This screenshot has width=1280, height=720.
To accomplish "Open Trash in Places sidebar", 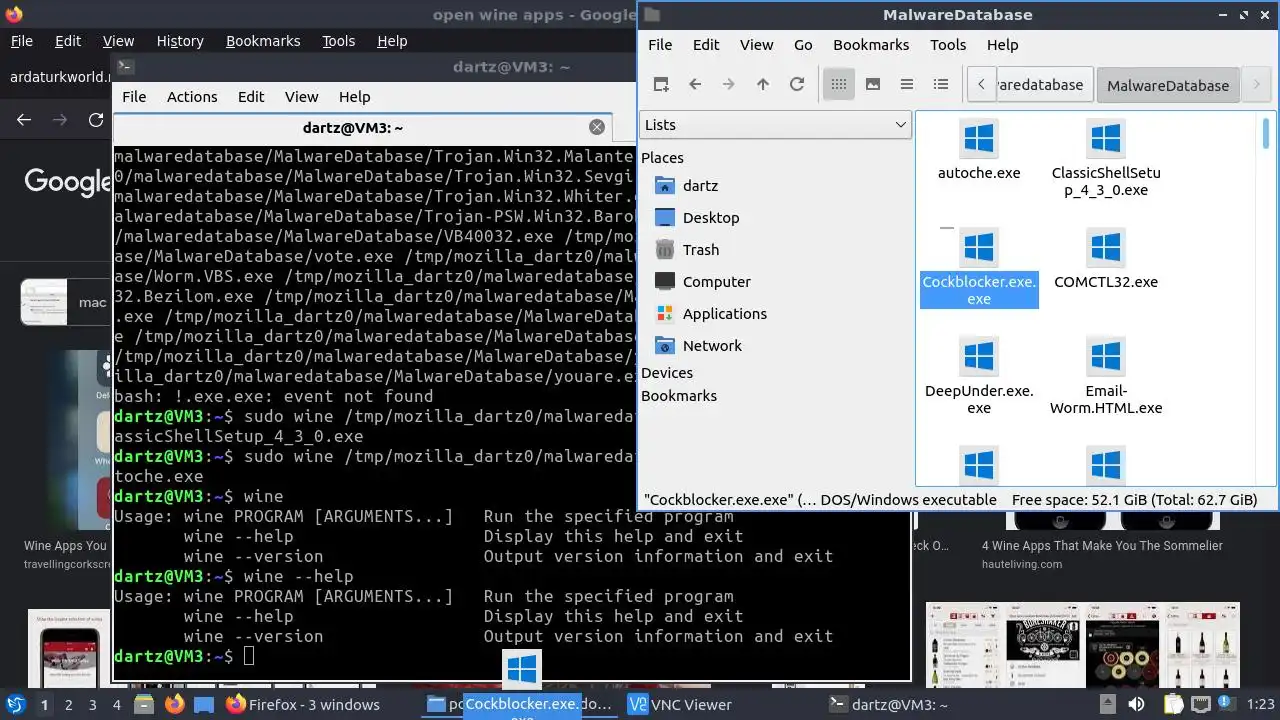I will point(700,250).
